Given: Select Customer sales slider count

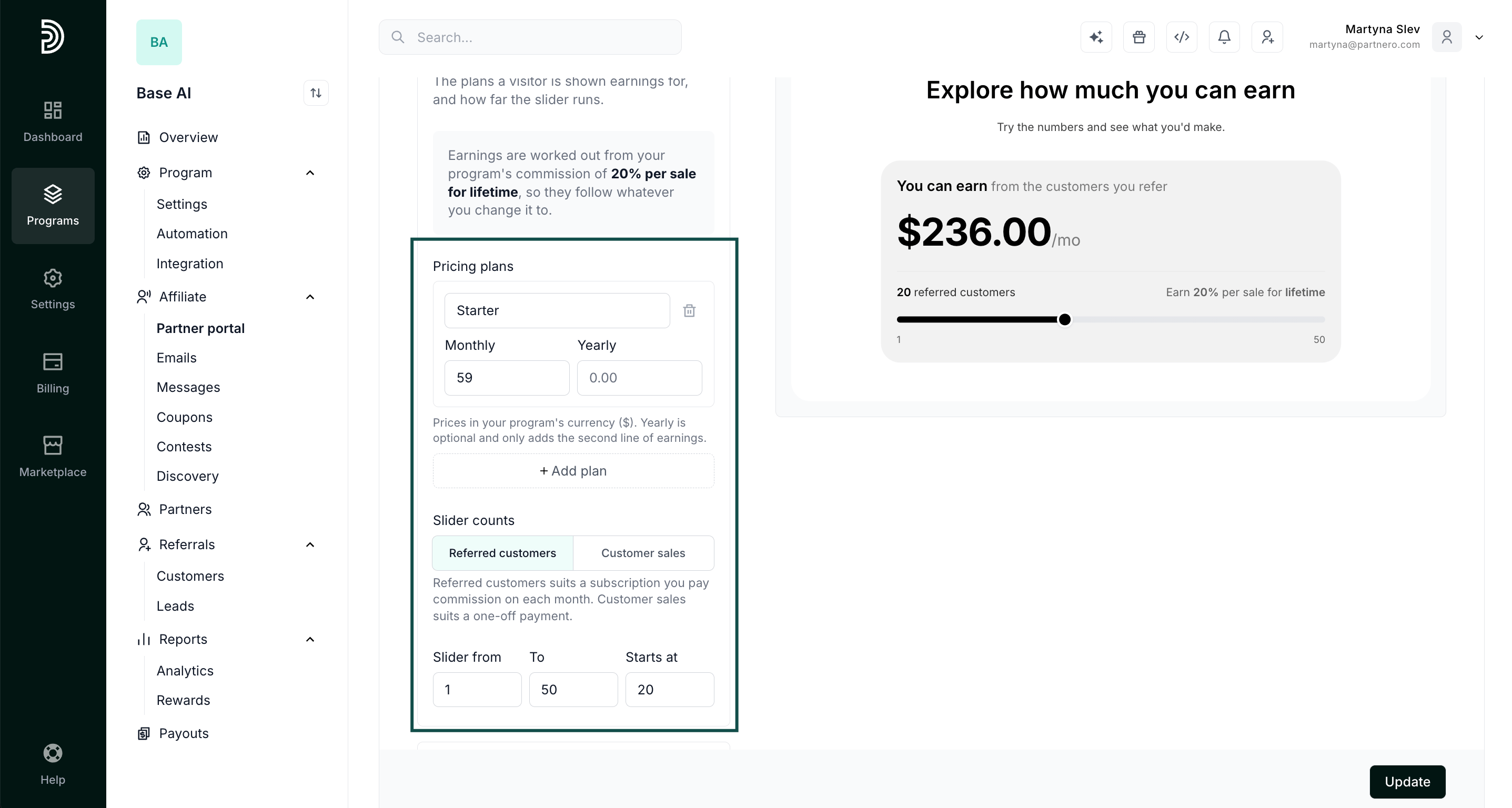Looking at the screenshot, I should 643,553.
